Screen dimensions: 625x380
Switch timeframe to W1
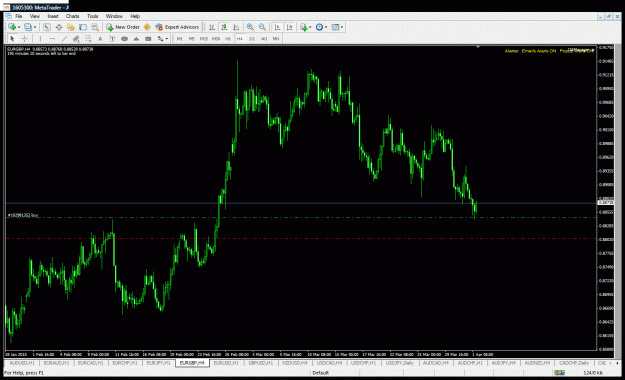click(264, 39)
